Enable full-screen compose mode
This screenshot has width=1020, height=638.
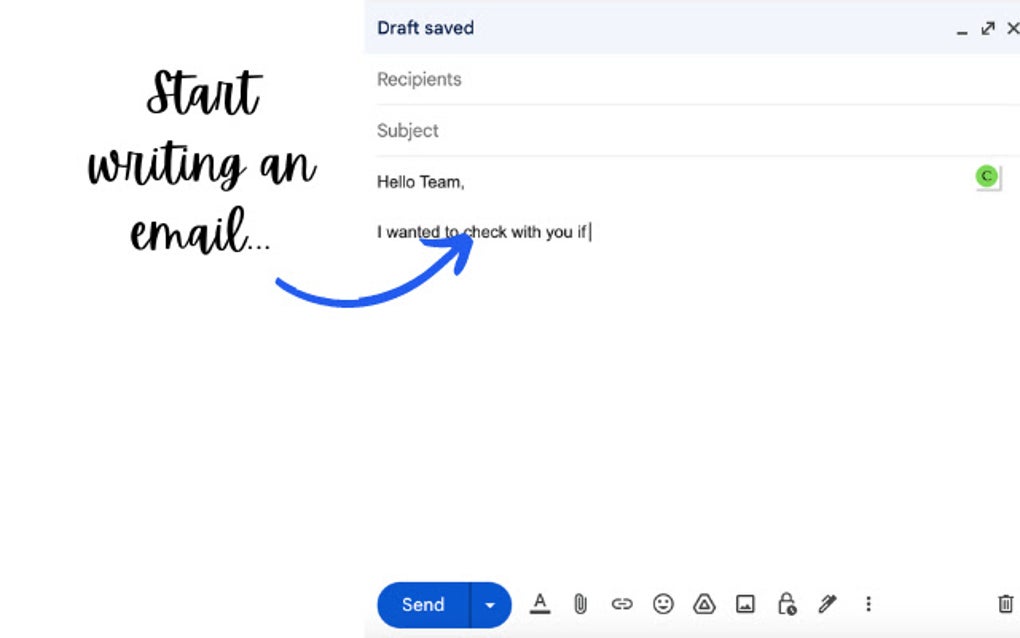click(990, 28)
